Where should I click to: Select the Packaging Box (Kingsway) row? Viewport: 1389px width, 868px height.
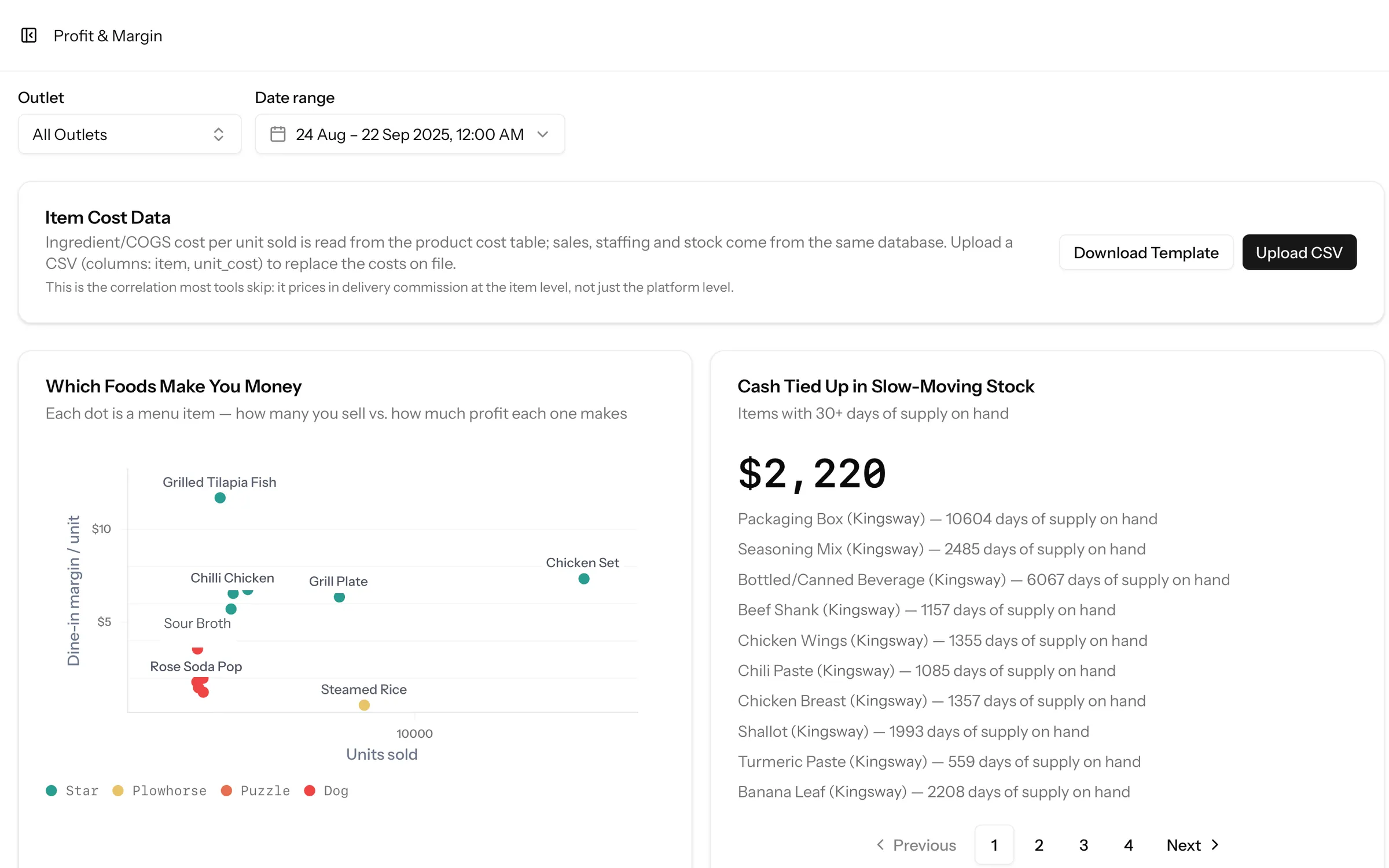(947, 518)
